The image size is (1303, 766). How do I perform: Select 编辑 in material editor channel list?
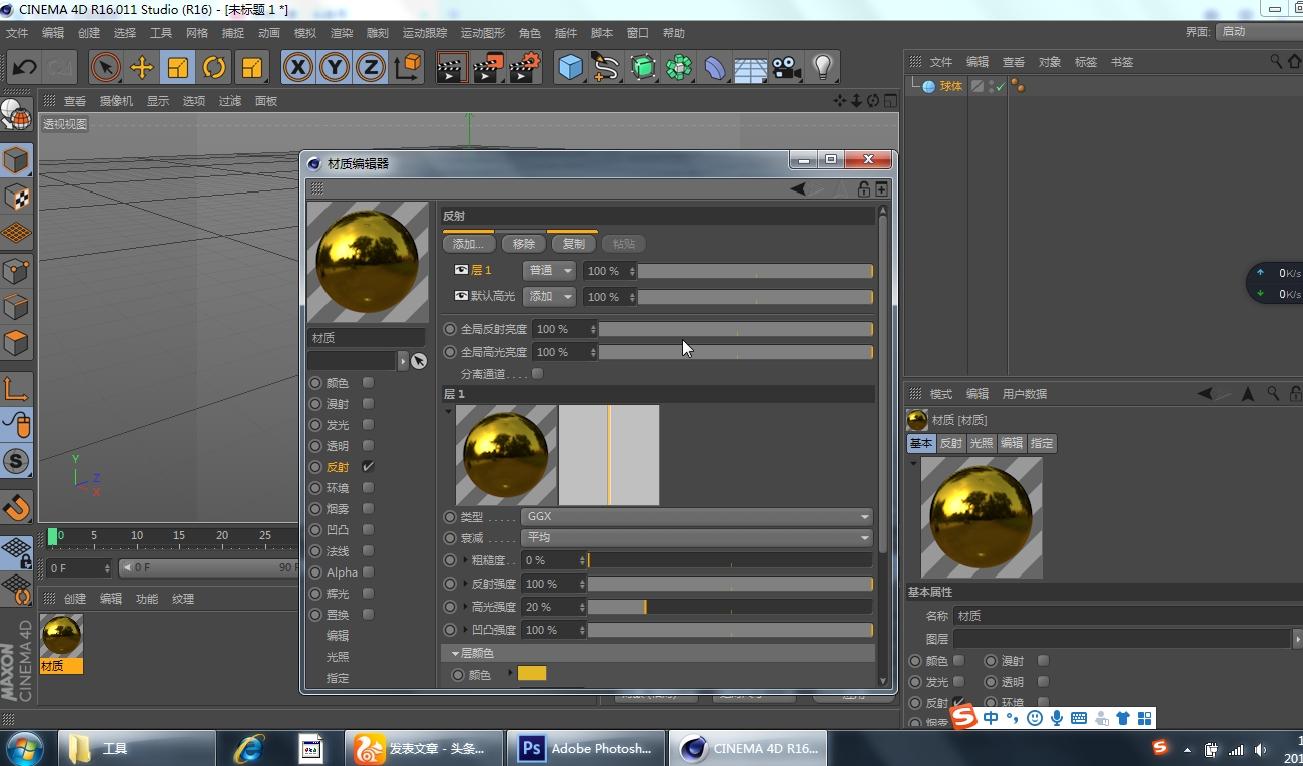(338, 636)
